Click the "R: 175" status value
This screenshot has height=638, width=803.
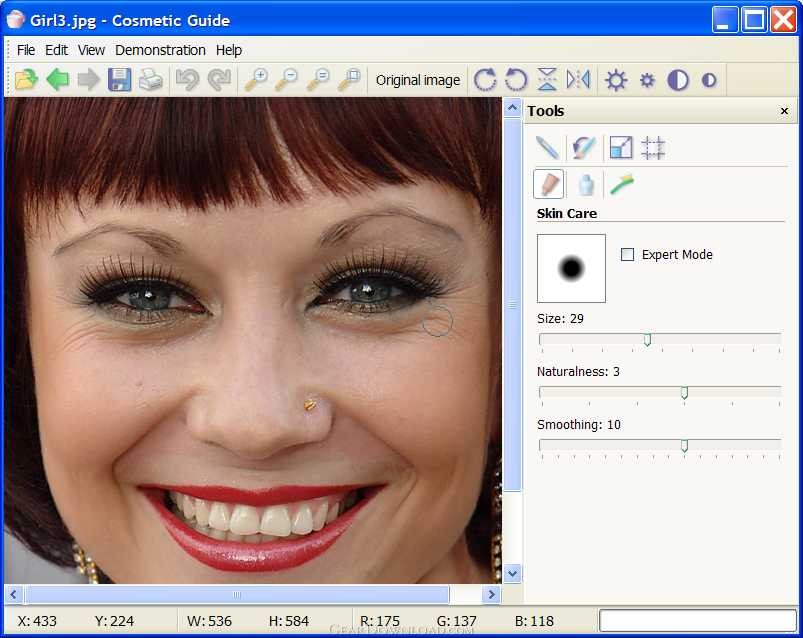coord(379,621)
